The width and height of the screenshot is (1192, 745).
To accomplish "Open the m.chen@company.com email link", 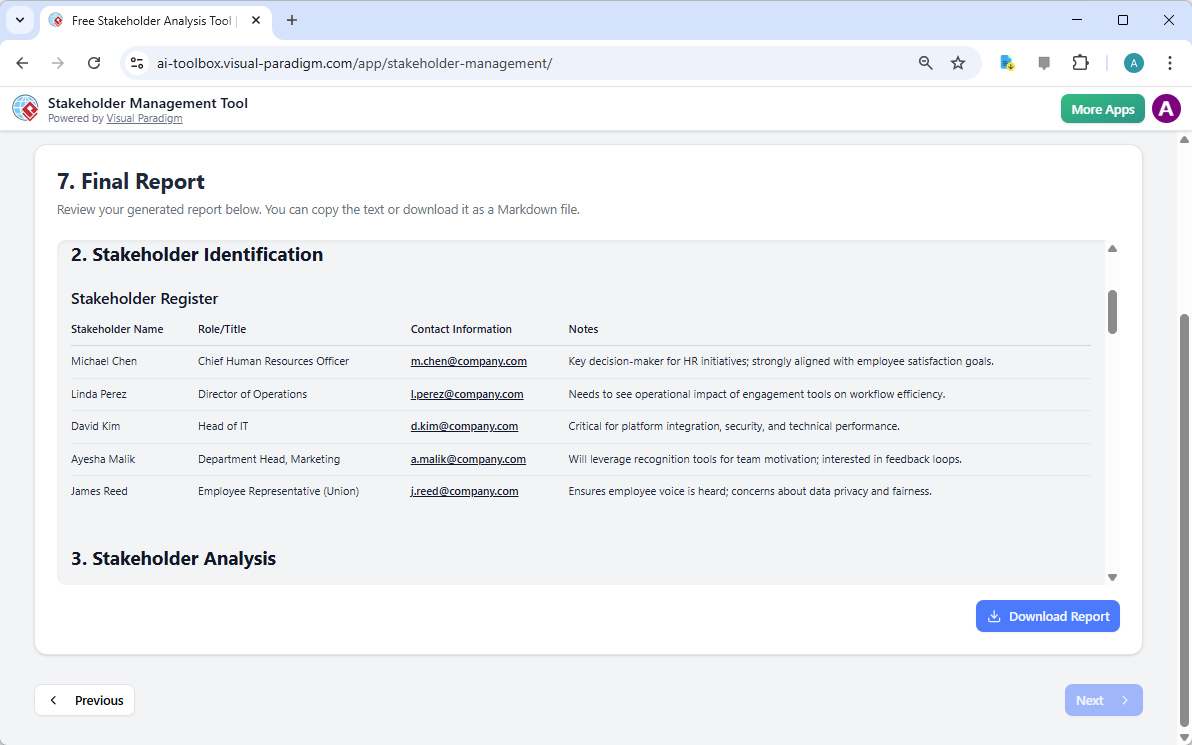I will (x=468, y=361).
